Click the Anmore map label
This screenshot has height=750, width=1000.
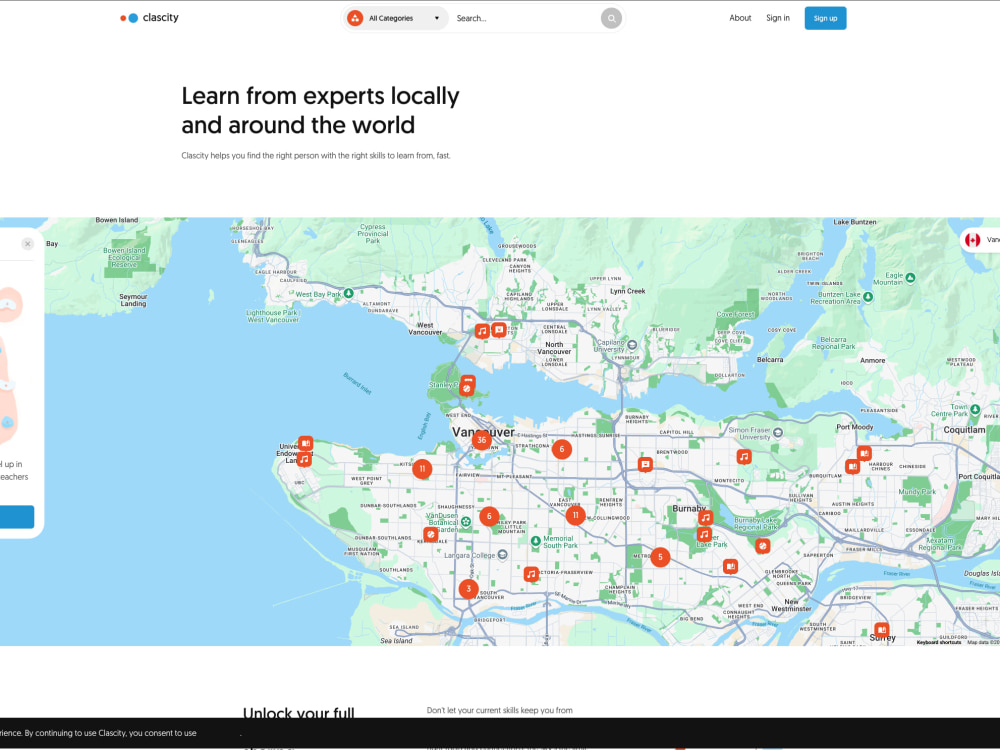(x=872, y=360)
